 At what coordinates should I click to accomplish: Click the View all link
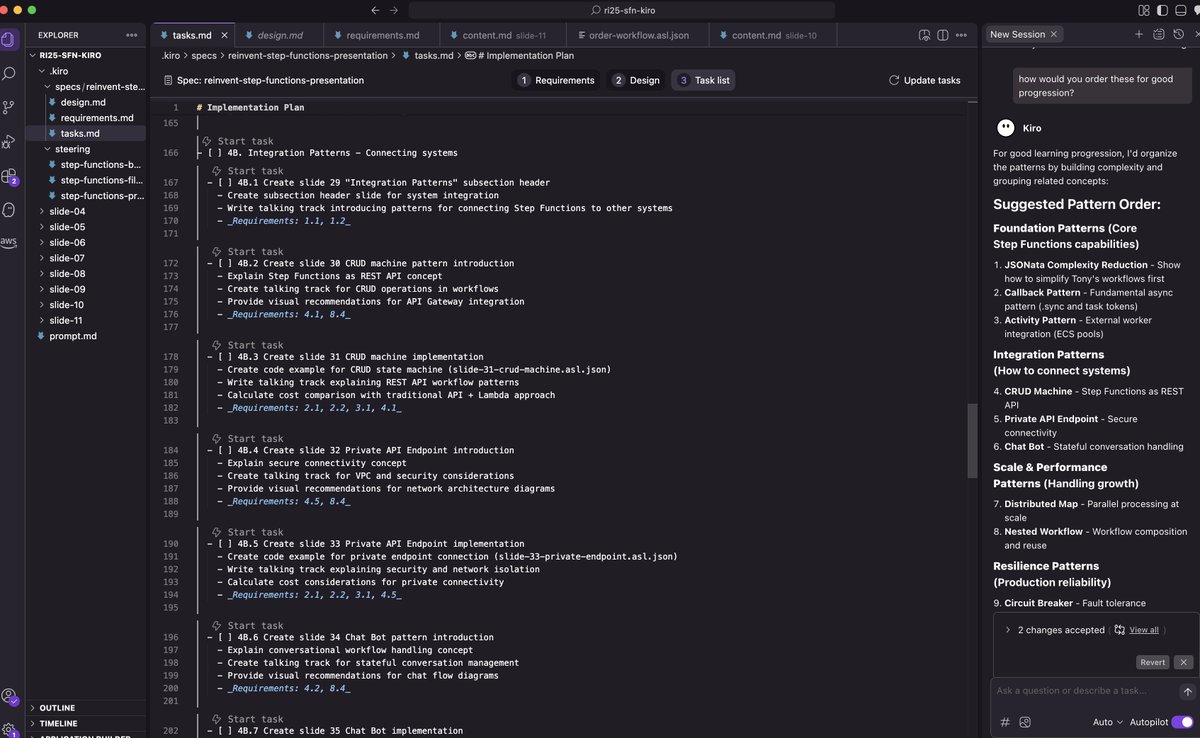[1144, 630]
